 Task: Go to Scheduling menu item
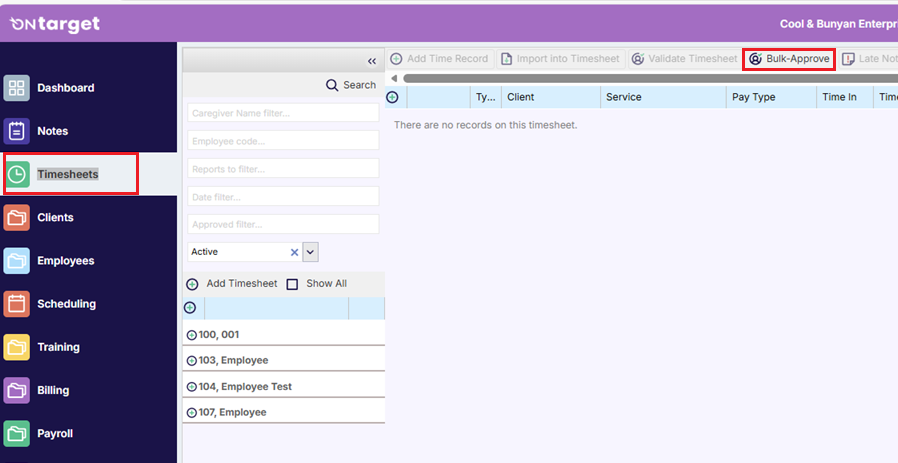coord(66,304)
